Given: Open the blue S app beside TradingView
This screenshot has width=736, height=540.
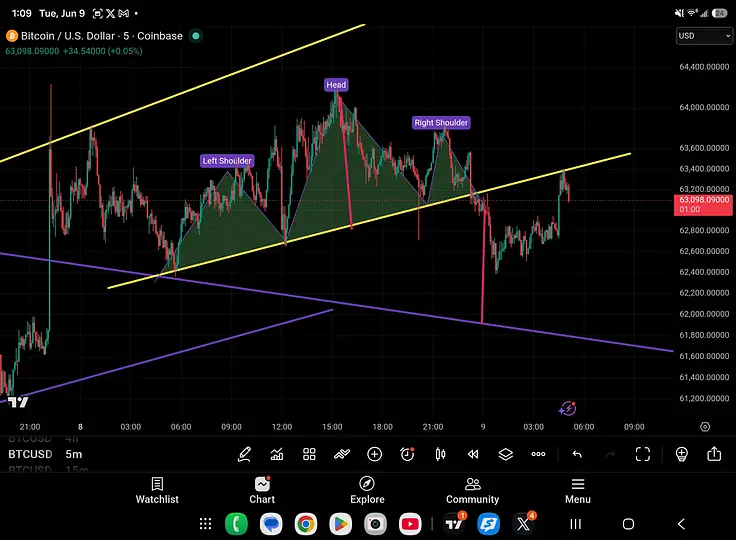Looking at the screenshot, I should pyautogui.click(x=489, y=524).
